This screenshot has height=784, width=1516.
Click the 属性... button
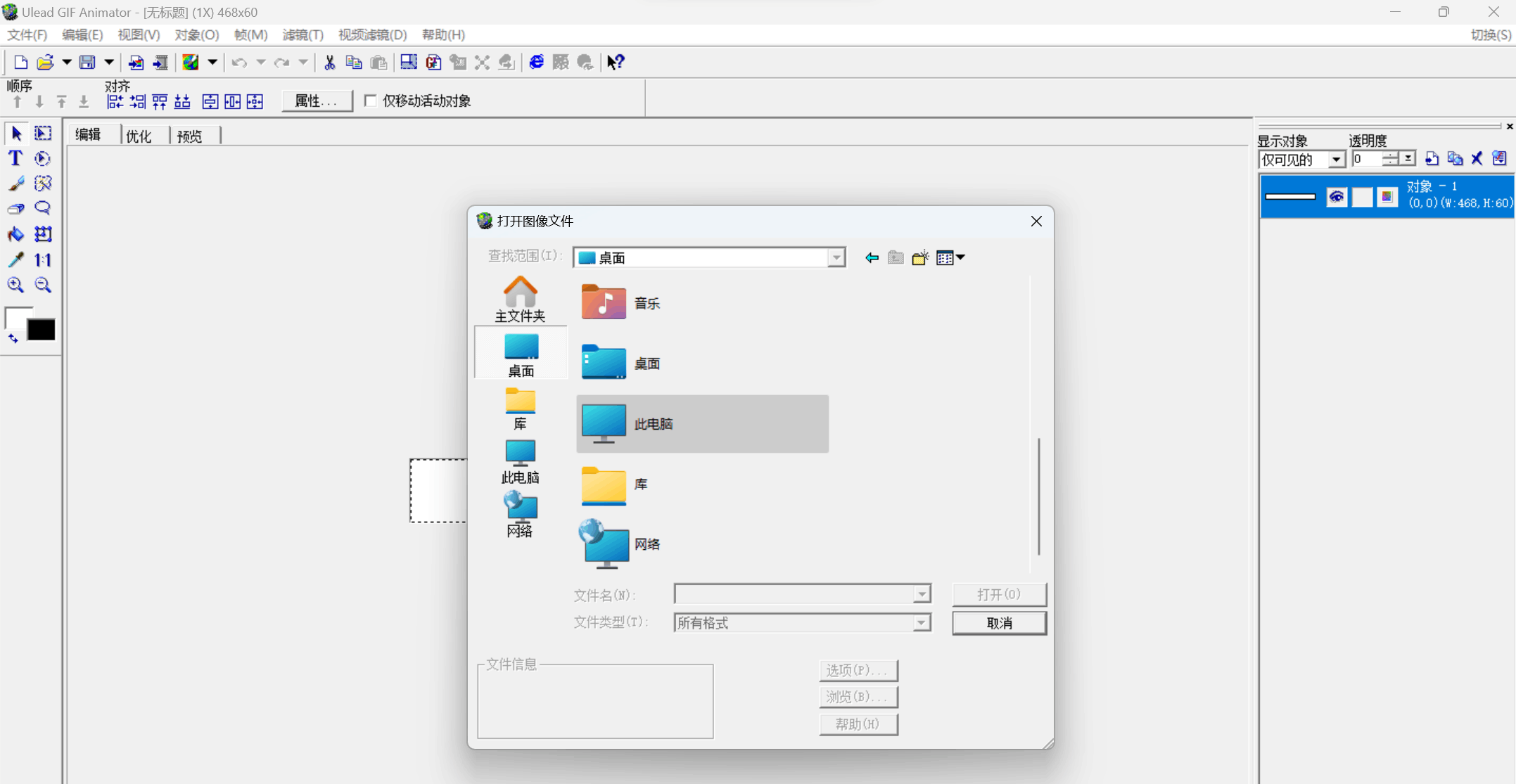pyautogui.click(x=317, y=101)
